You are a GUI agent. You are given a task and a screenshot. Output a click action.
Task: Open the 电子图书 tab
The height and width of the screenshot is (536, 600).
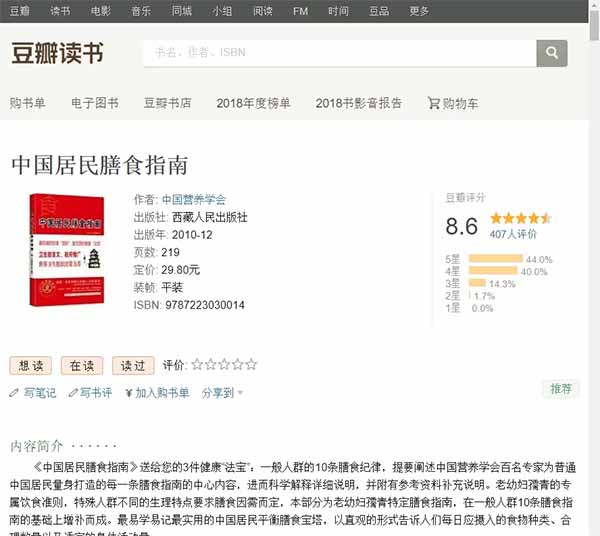pyautogui.click(x=95, y=103)
